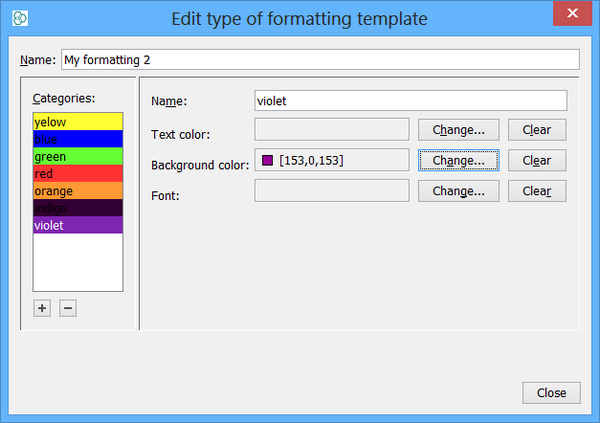Clear the Font setting
600x423 pixels.
536,191
